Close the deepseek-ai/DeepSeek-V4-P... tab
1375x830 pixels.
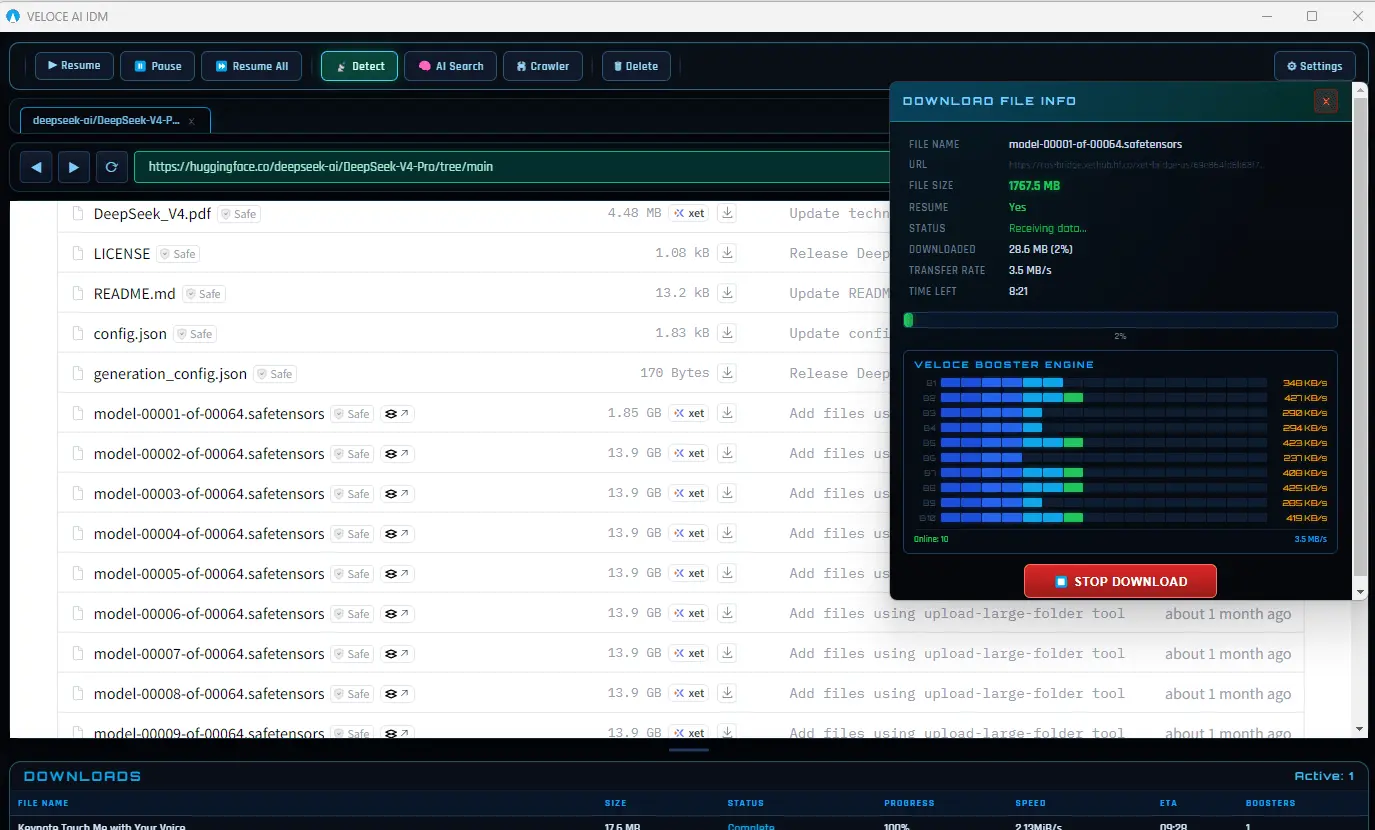coord(191,121)
